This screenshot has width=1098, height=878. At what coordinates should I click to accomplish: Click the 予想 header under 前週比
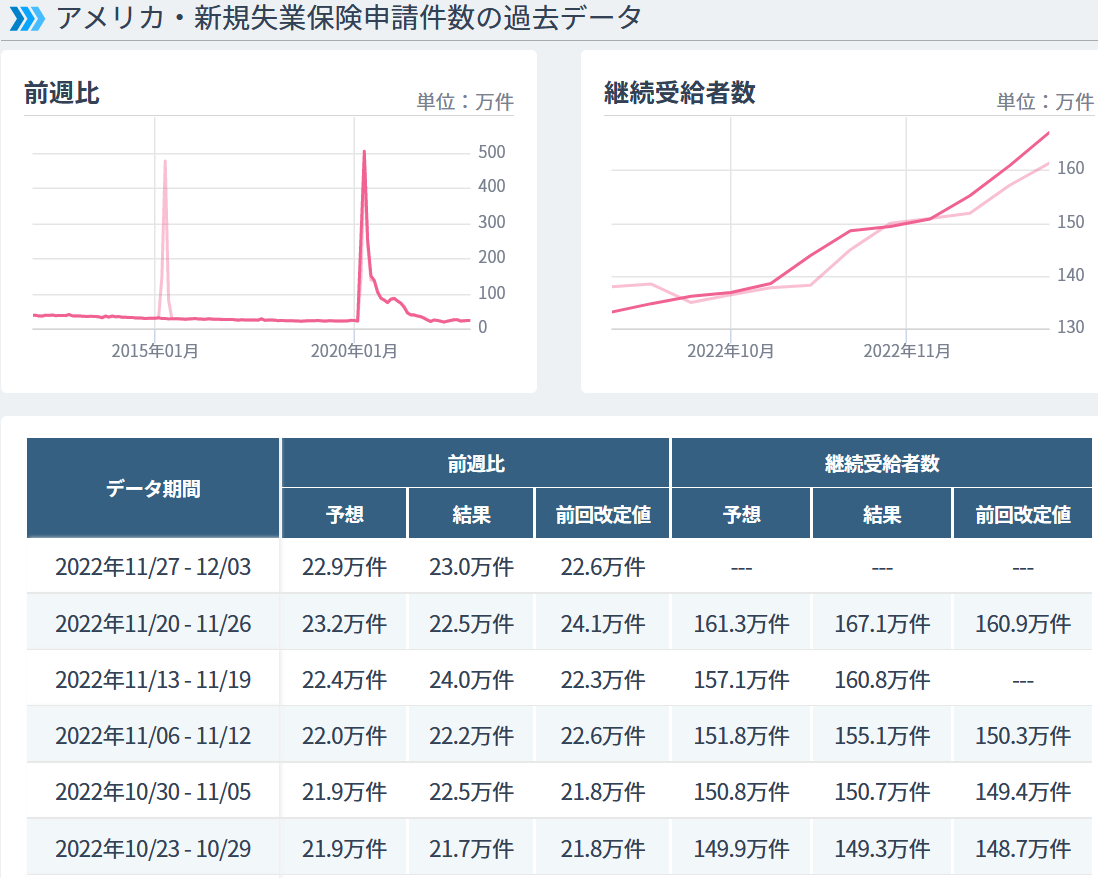(x=344, y=514)
